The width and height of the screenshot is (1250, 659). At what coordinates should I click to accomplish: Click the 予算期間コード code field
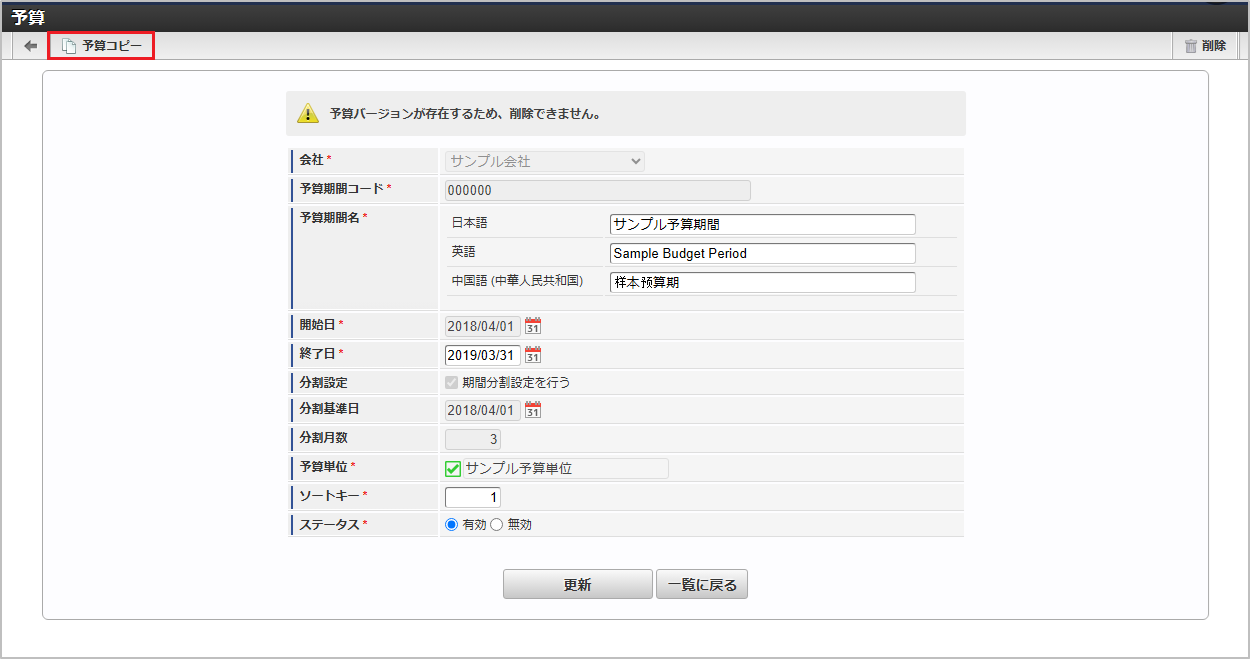(597, 190)
